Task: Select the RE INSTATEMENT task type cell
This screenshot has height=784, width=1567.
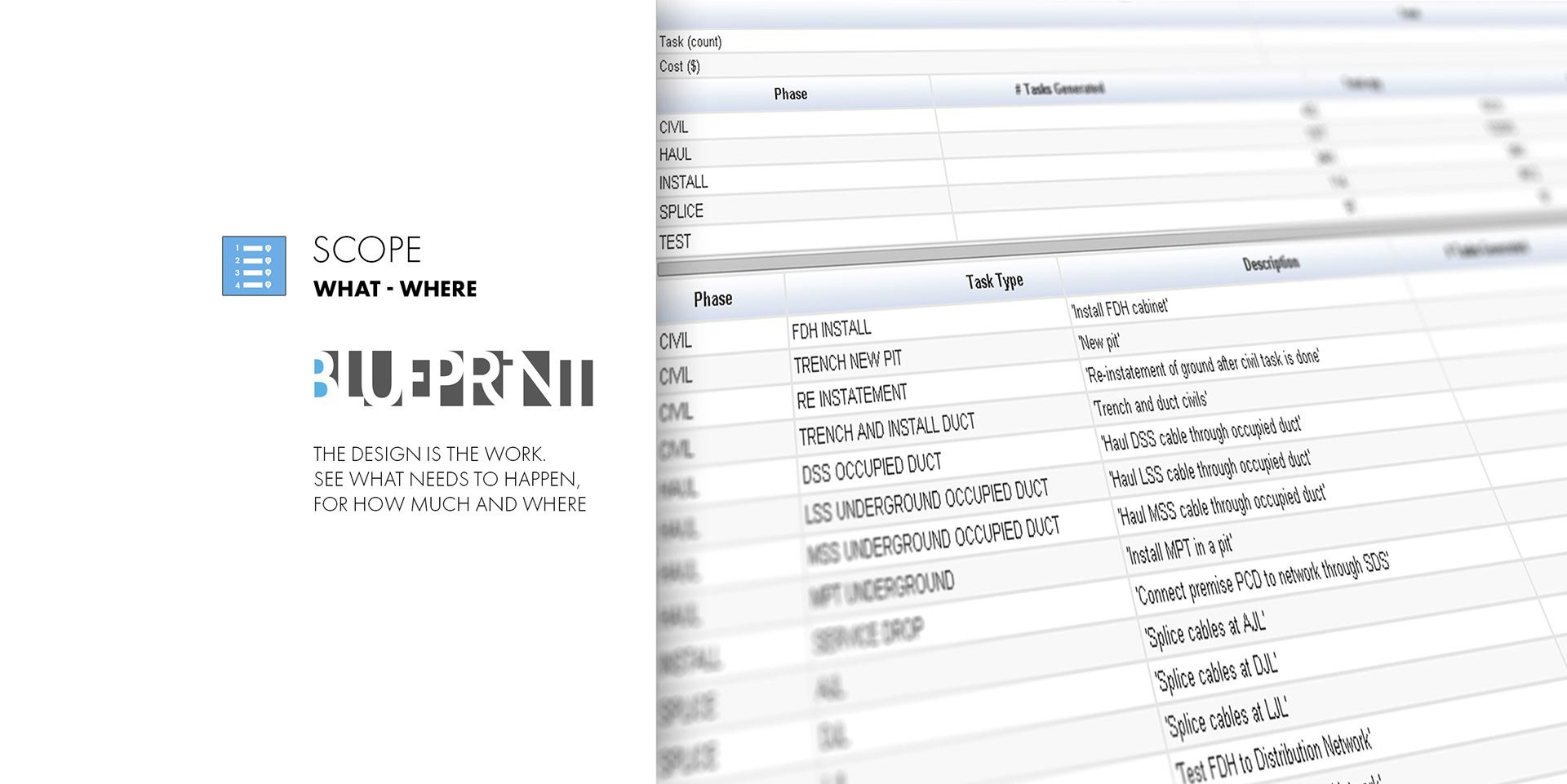Action: click(851, 396)
